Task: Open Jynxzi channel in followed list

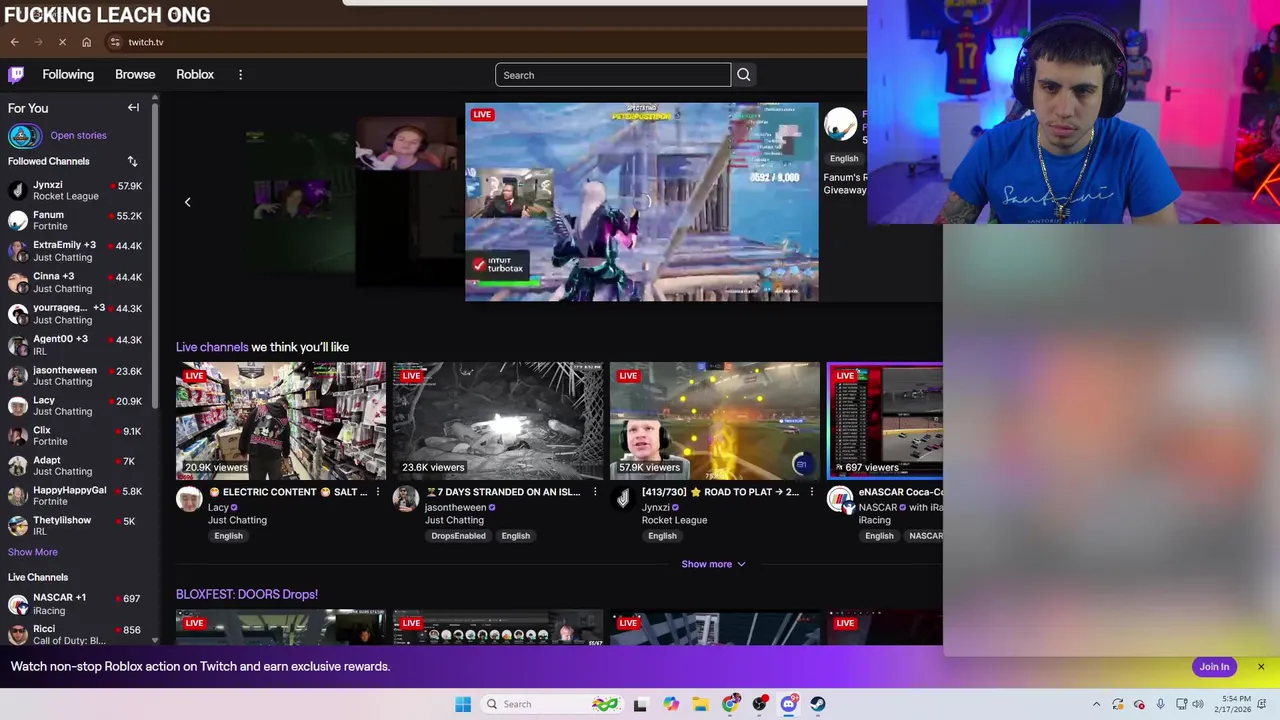Action: tap(76, 191)
